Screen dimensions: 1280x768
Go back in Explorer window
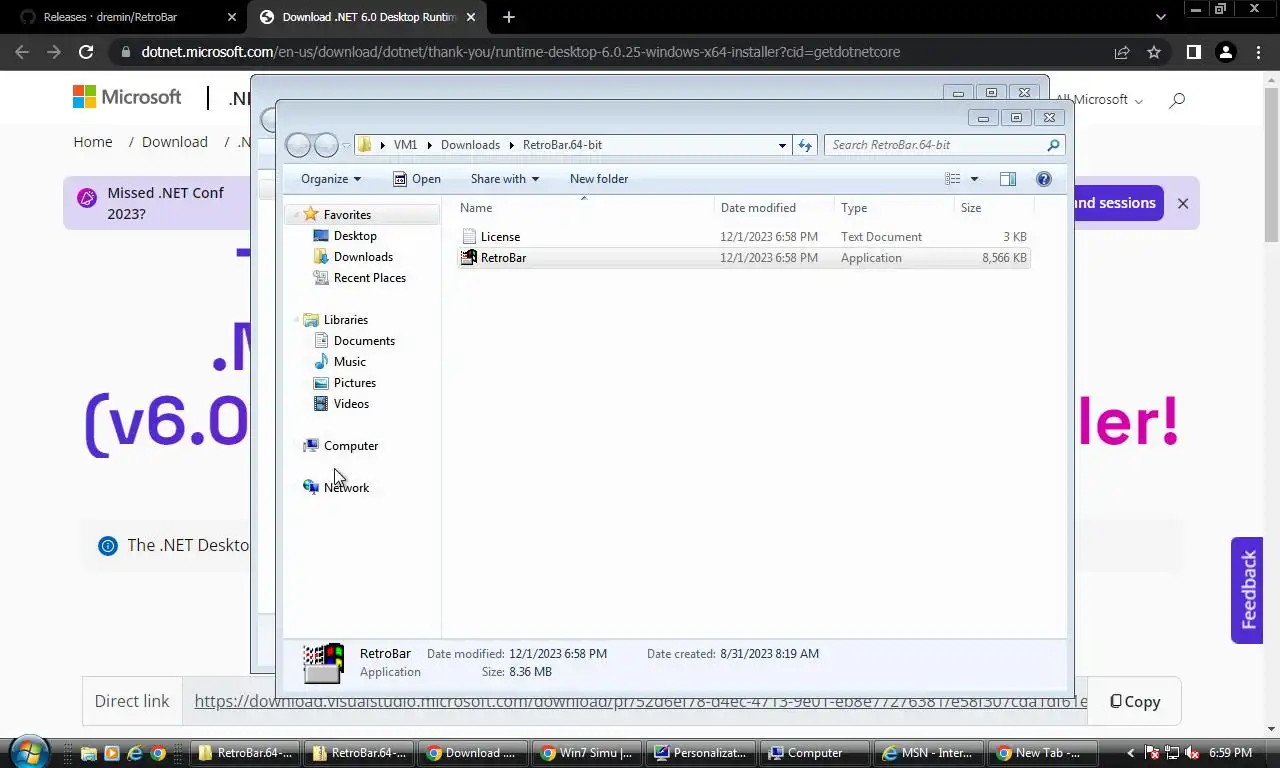coord(298,145)
